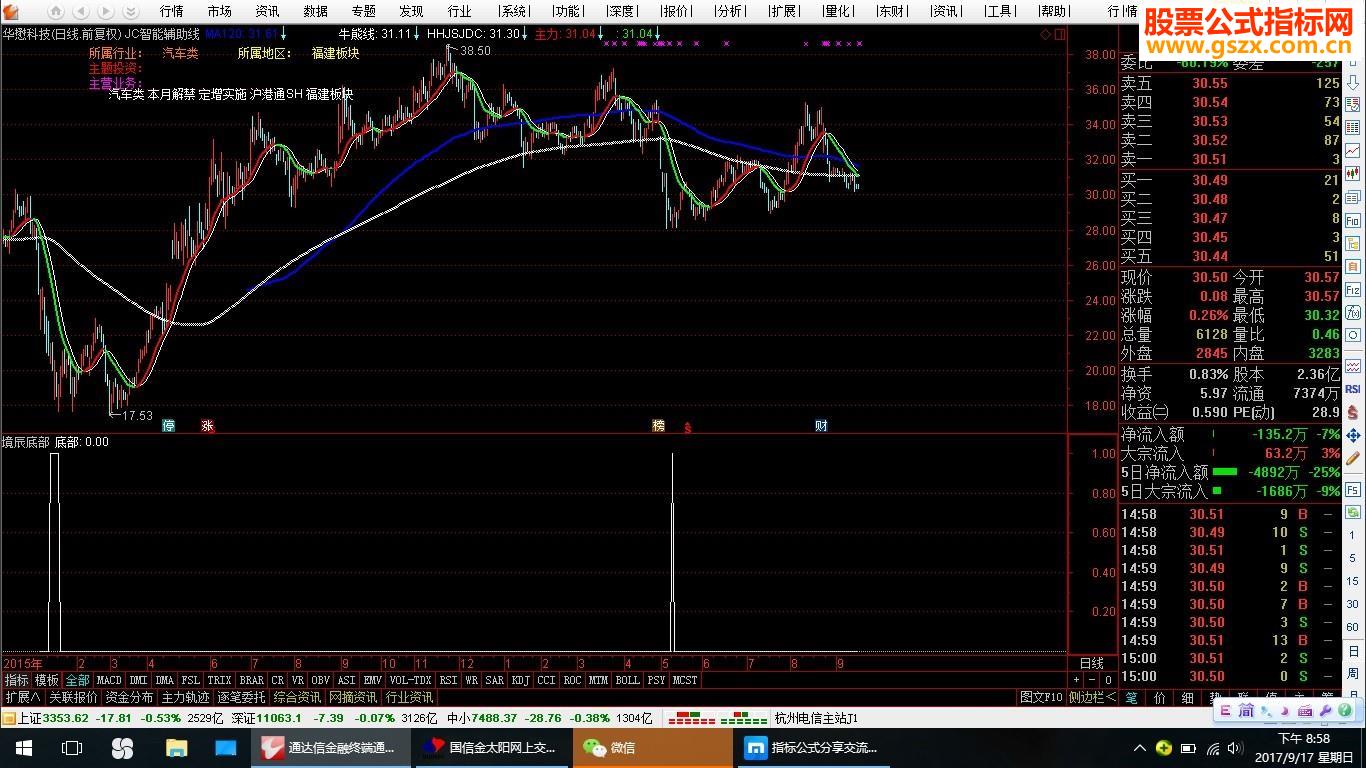Select the MCST indicator tab
Screen dimensions: 1366x768
(x=685, y=680)
